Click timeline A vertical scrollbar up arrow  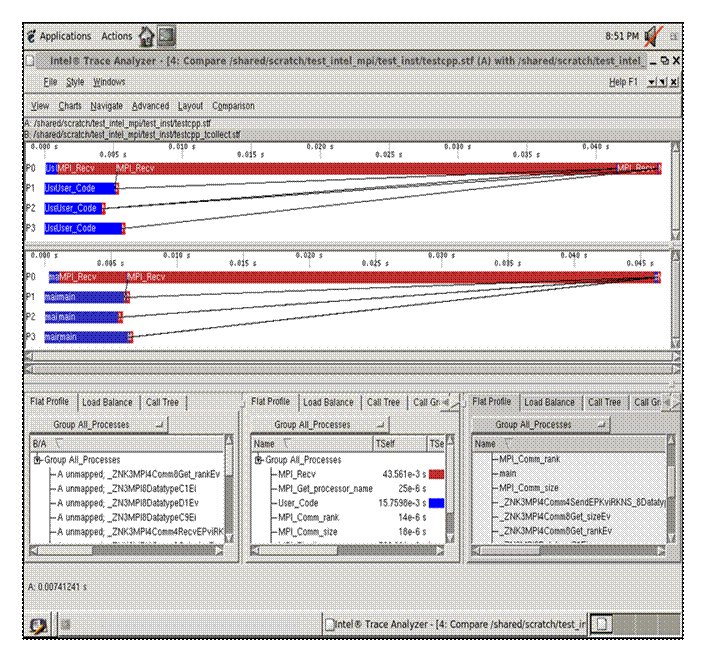coord(675,147)
